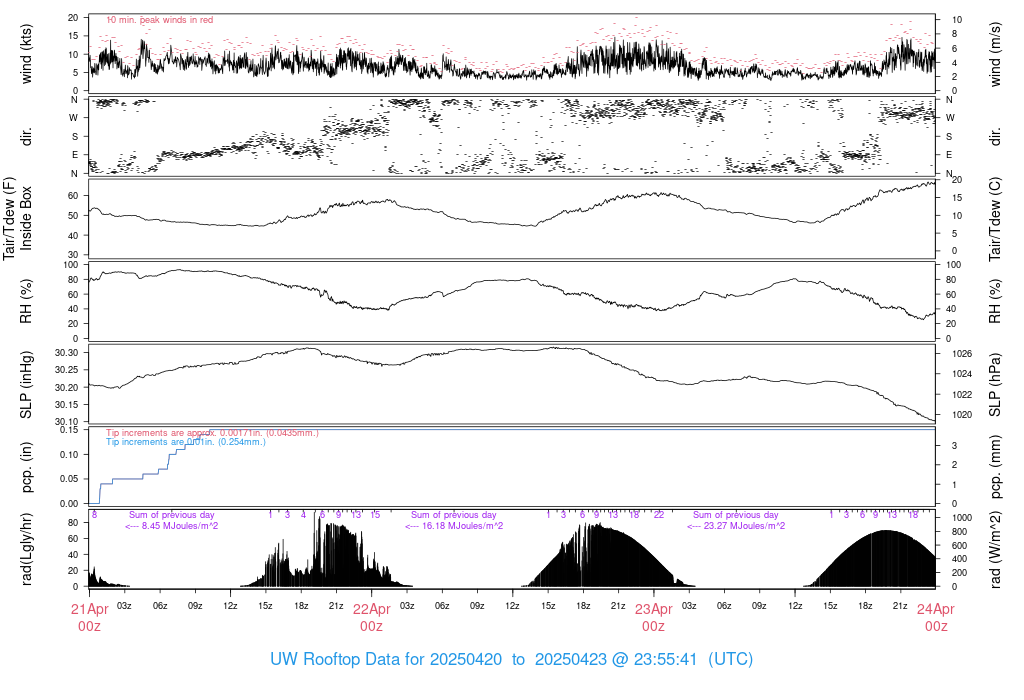Viewport: 1024px width, 700px height.
Task: Click the '23Apr' date label
Action: [x=654, y=609]
